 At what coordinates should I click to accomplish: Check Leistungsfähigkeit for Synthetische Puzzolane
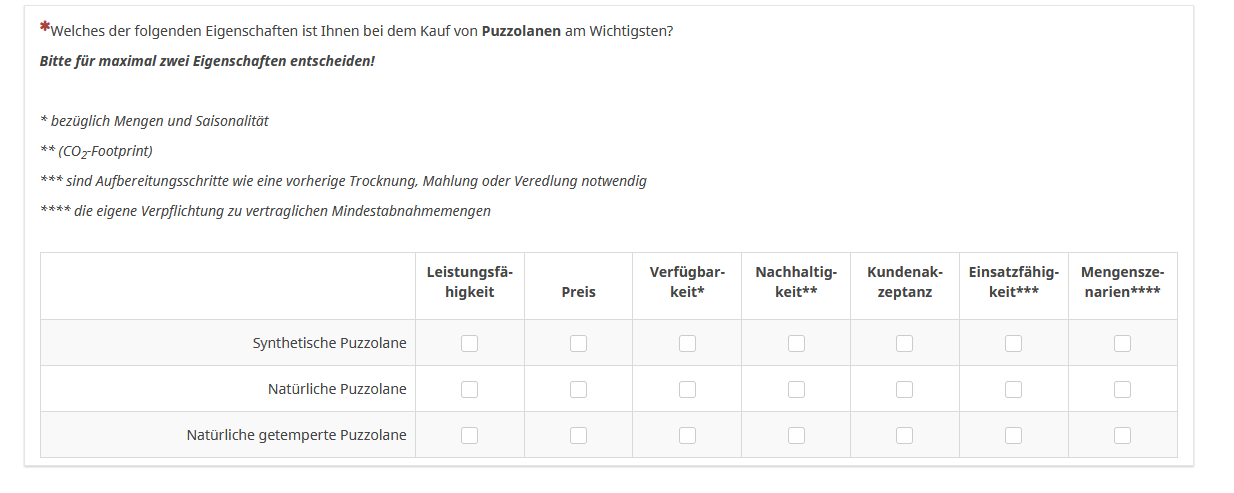[x=469, y=343]
